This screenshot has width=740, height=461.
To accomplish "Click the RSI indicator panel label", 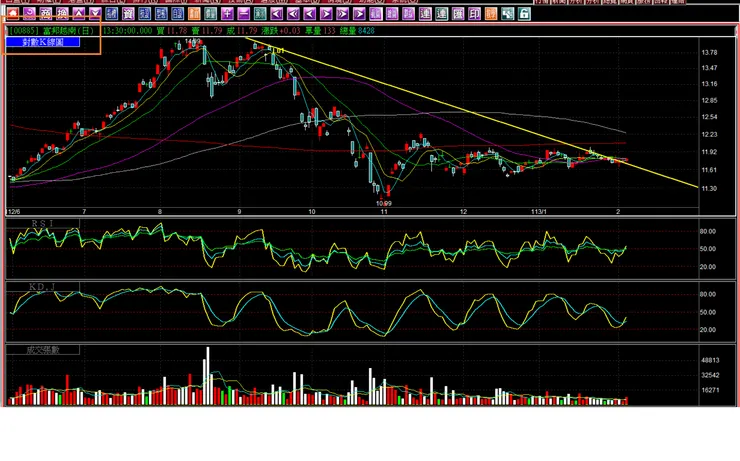I will tap(42, 223).
